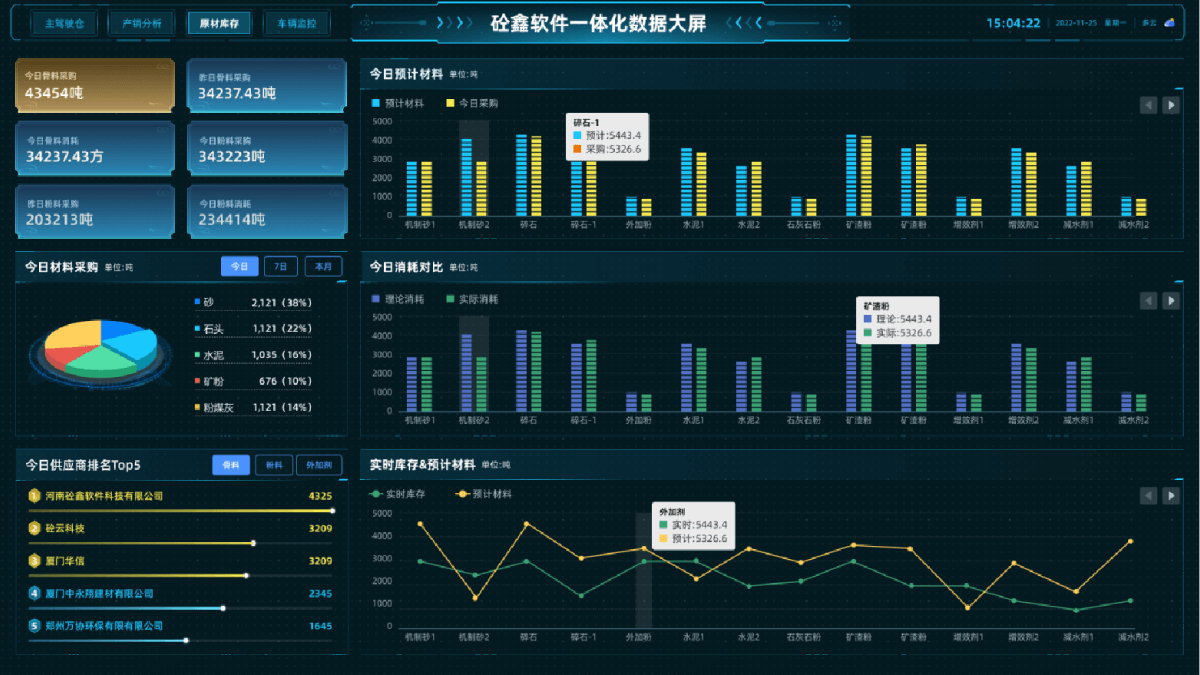Click the cloudy weather icon in header
The image size is (1200, 675).
[x=1169, y=22]
